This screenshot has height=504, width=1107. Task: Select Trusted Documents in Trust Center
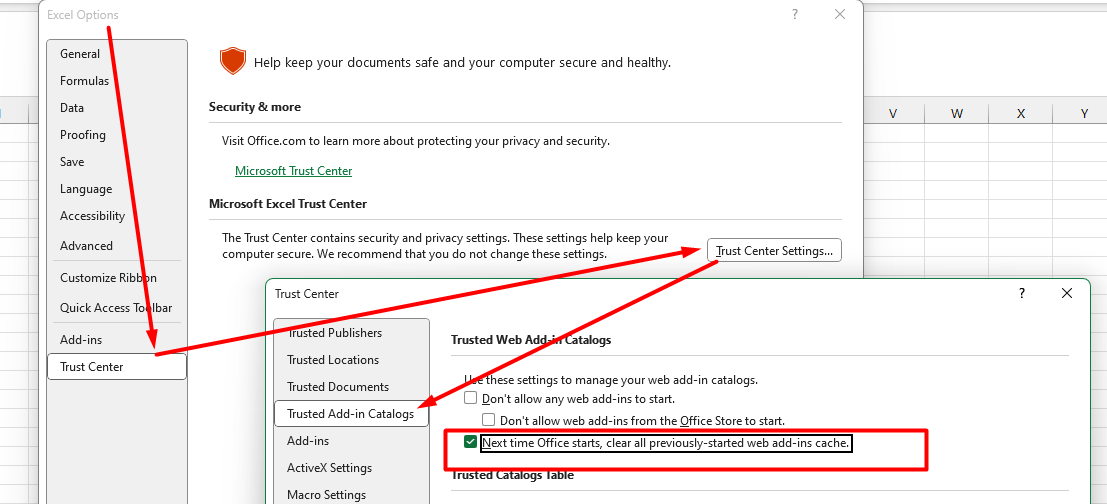point(352,387)
